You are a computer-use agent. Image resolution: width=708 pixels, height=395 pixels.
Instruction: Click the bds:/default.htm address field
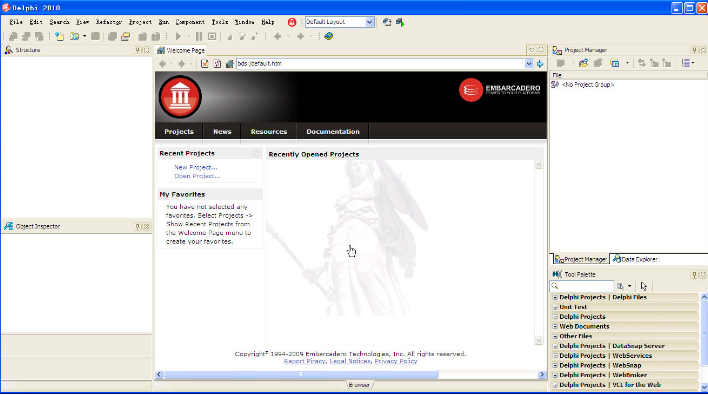(x=380, y=64)
